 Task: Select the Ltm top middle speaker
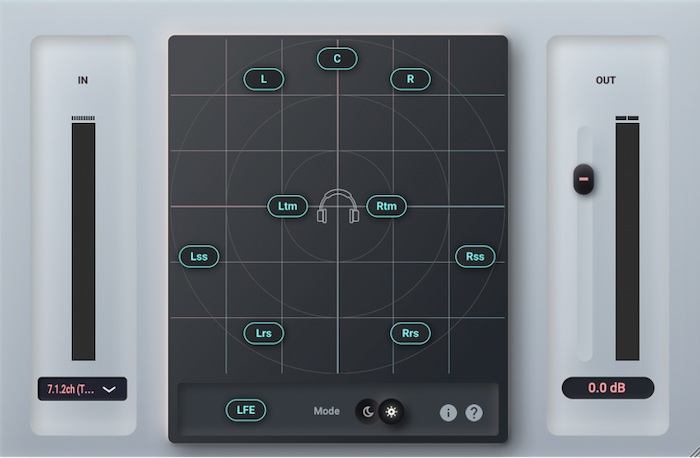288,207
